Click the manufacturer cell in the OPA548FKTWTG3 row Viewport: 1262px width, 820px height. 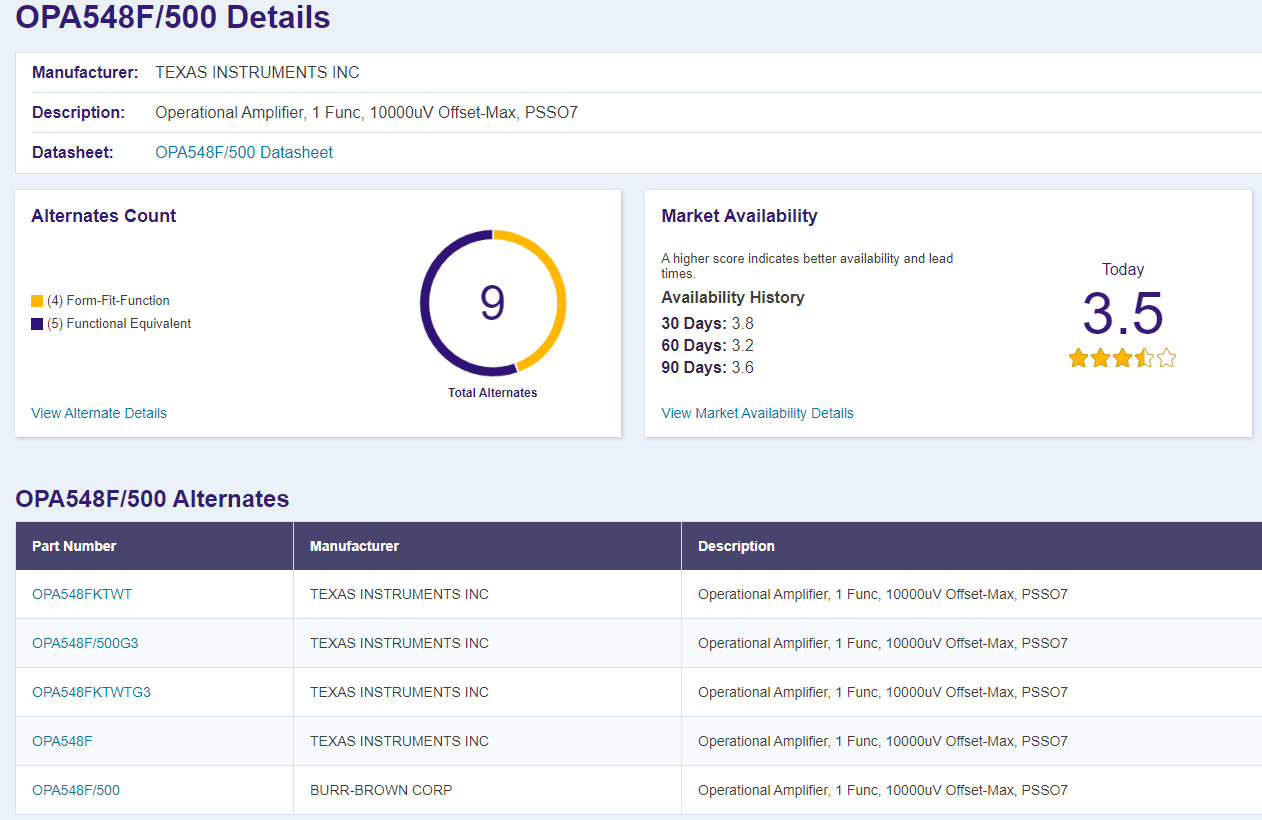click(x=487, y=692)
